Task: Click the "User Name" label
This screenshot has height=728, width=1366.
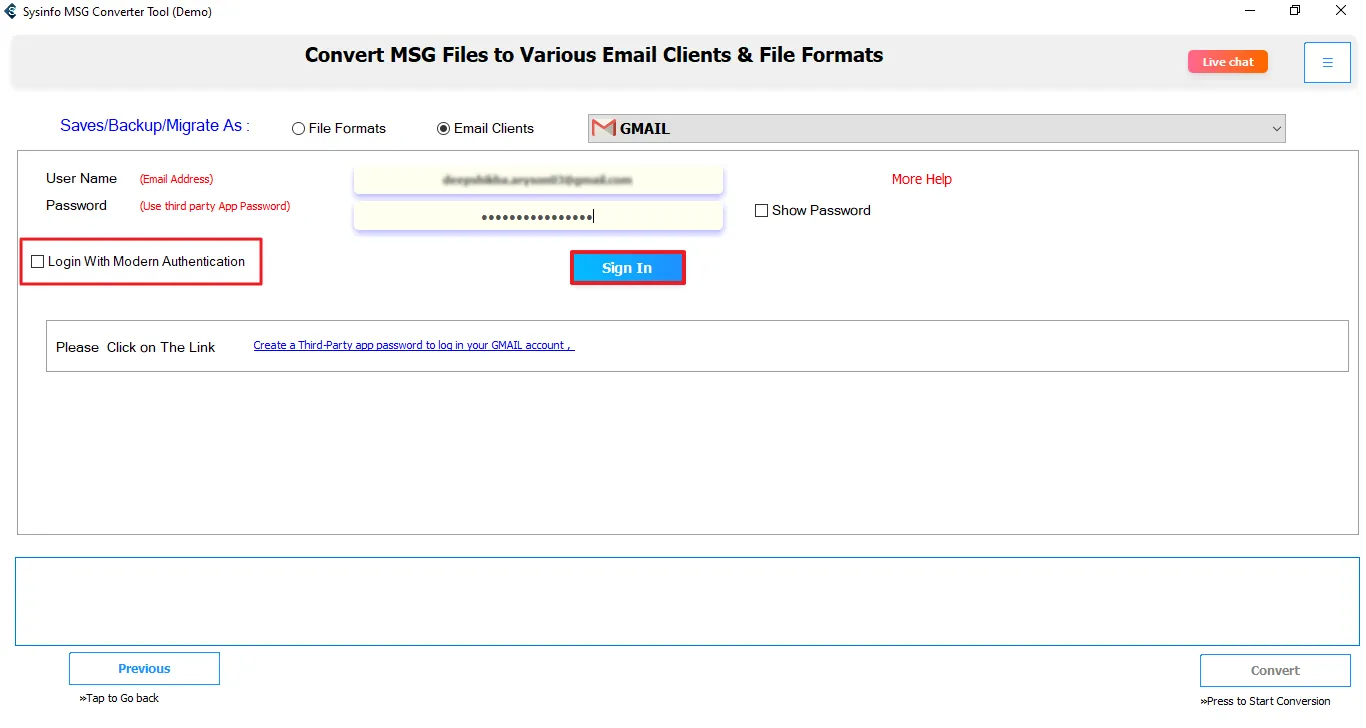Action: coord(81,178)
